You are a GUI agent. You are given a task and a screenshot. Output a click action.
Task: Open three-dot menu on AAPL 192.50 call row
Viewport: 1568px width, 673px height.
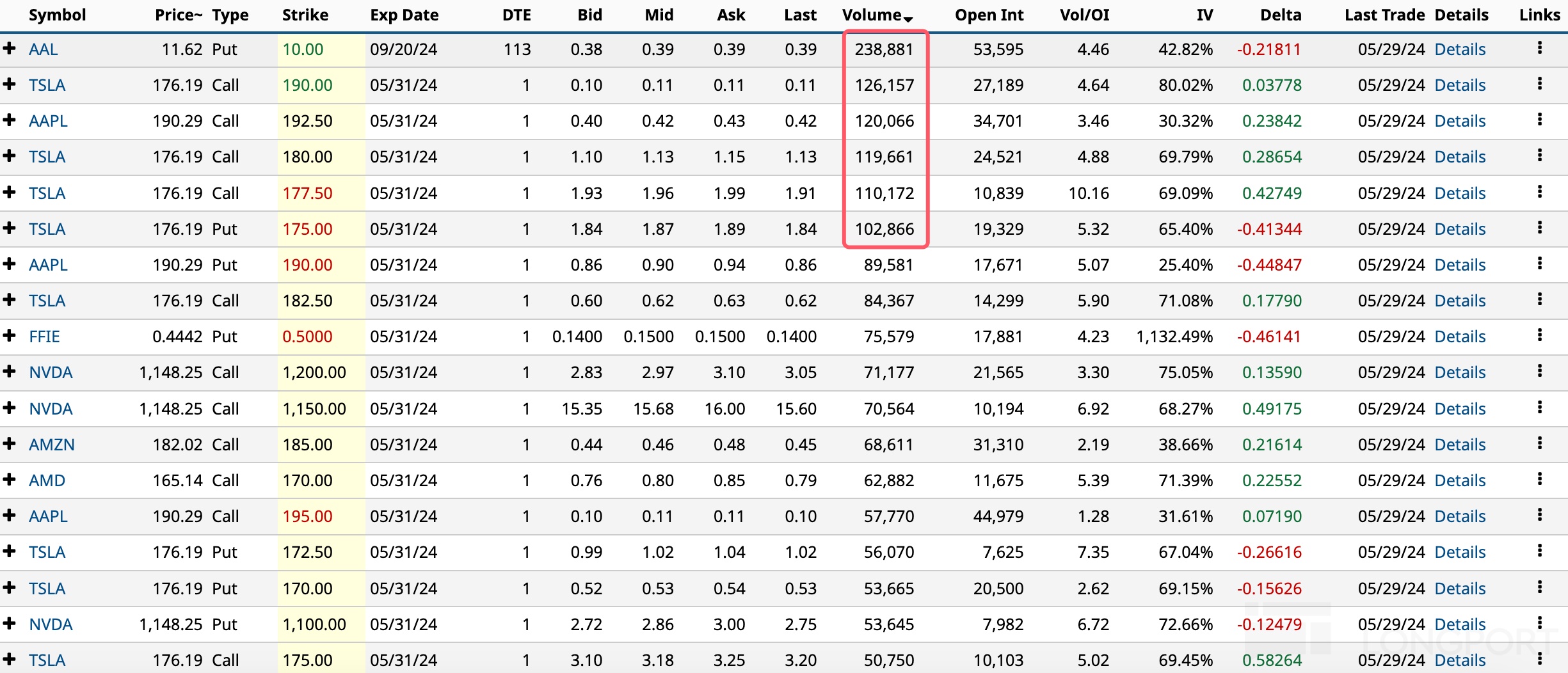click(x=1540, y=120)
